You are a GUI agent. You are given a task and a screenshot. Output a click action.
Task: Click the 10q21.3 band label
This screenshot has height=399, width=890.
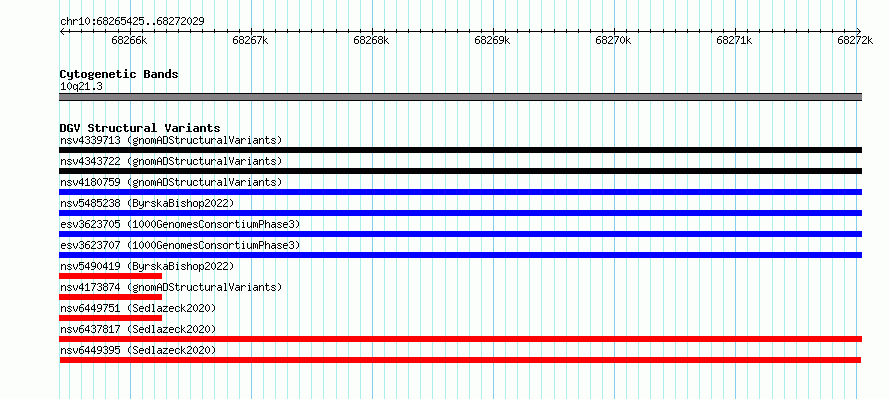click(x=81, y=87)
